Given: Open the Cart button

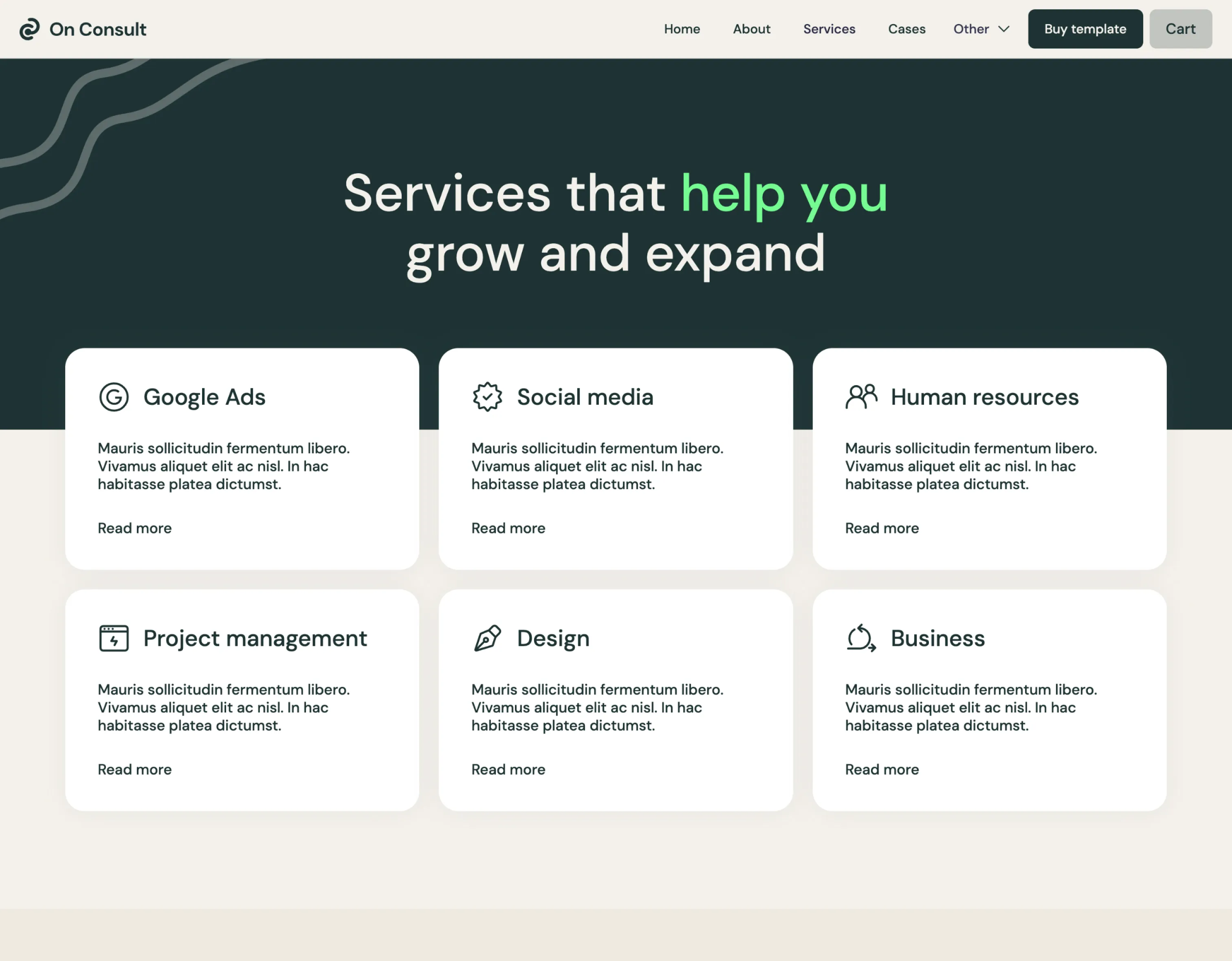Looking at the screenshot, I should coord(1180,29).
